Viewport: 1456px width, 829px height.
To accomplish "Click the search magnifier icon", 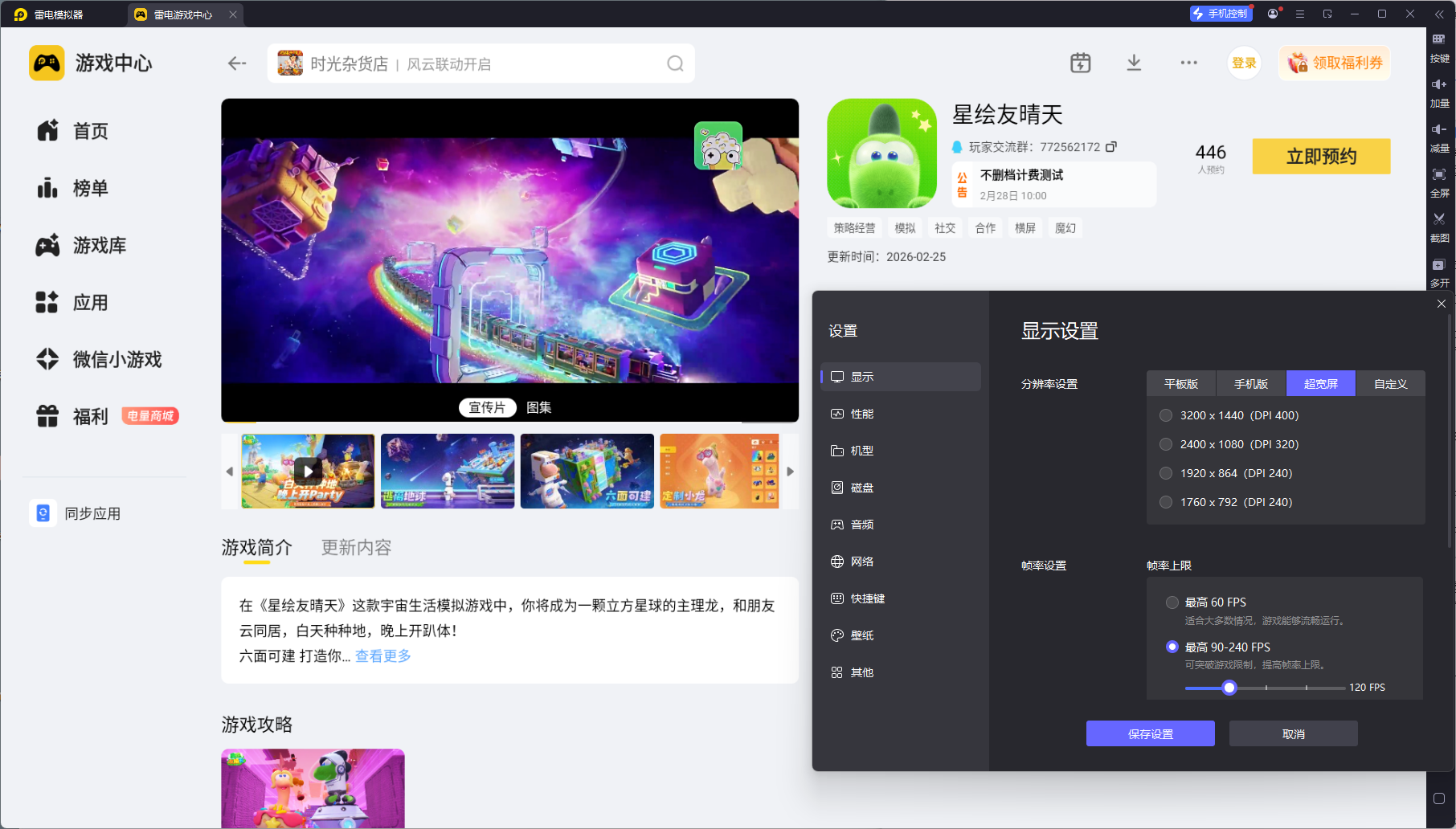I will (x=675, y=63).
